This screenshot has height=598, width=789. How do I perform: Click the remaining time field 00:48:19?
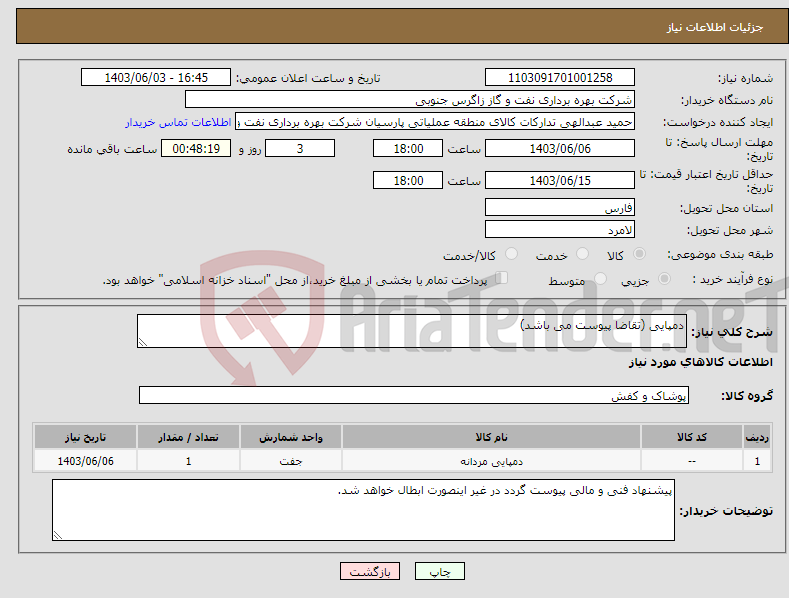pos(196,148)
